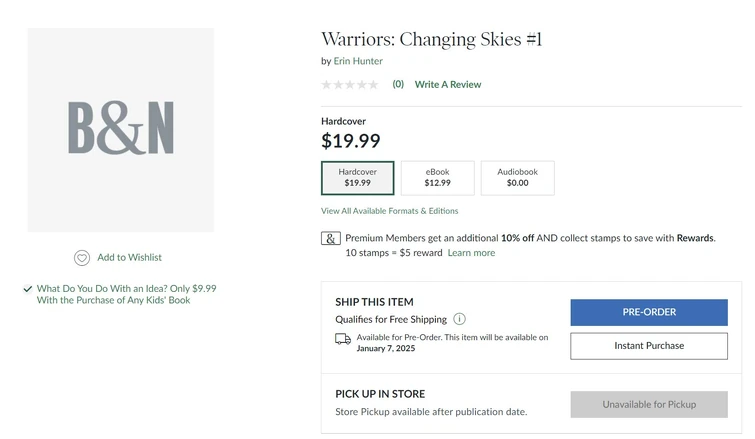Click the Instant Purchase button
Screen dimensions: 755x439
click(x=649, y=346)
